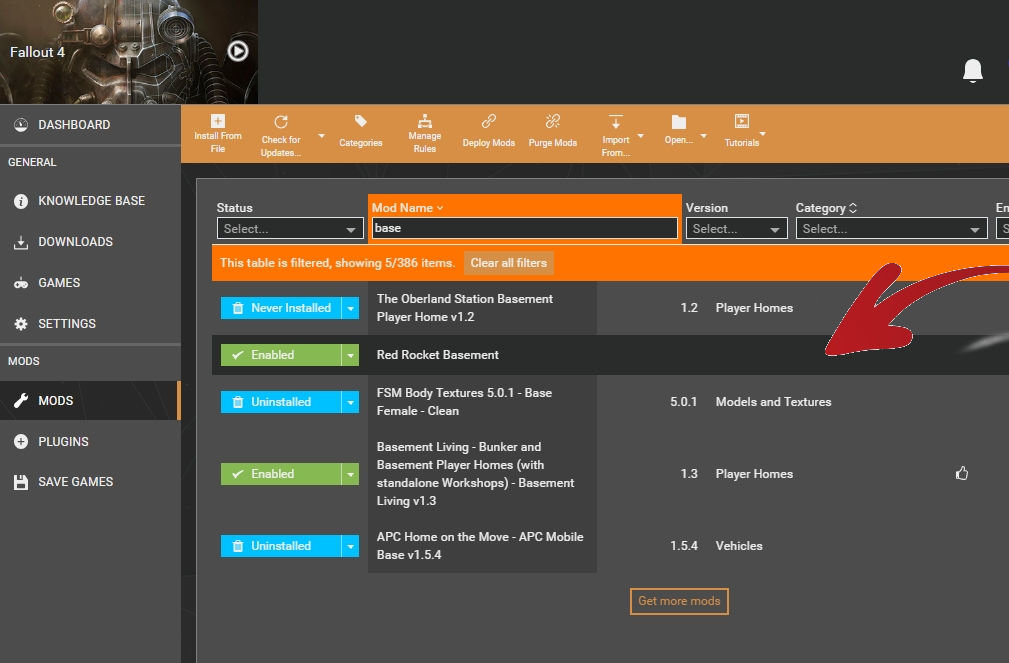The image size is (1009, 663).
Task: Open the Tutorials icon
Action: tap(741, 121)
